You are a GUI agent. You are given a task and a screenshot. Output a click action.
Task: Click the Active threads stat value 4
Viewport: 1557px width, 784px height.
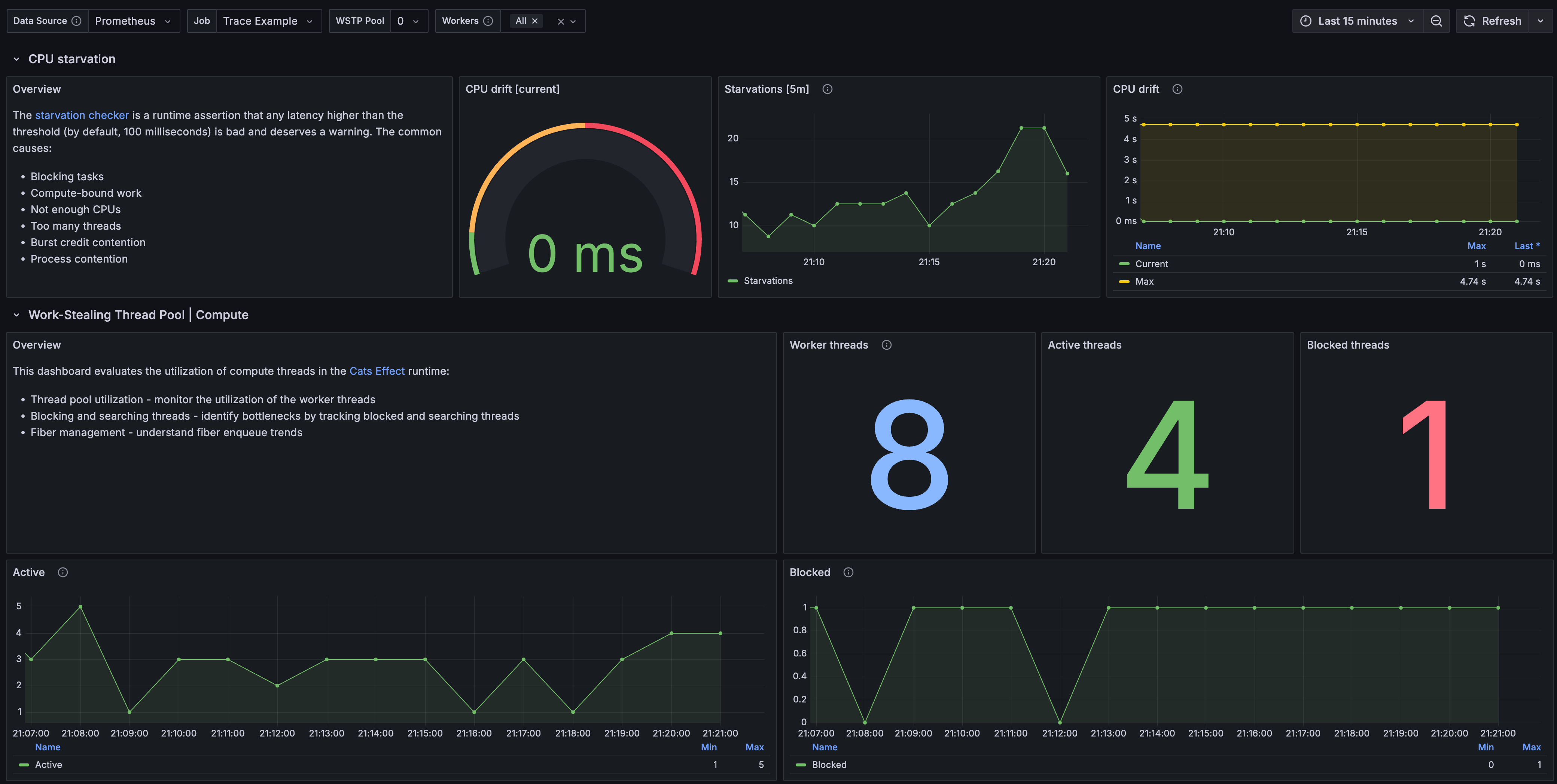click(x=1167, y=455)
